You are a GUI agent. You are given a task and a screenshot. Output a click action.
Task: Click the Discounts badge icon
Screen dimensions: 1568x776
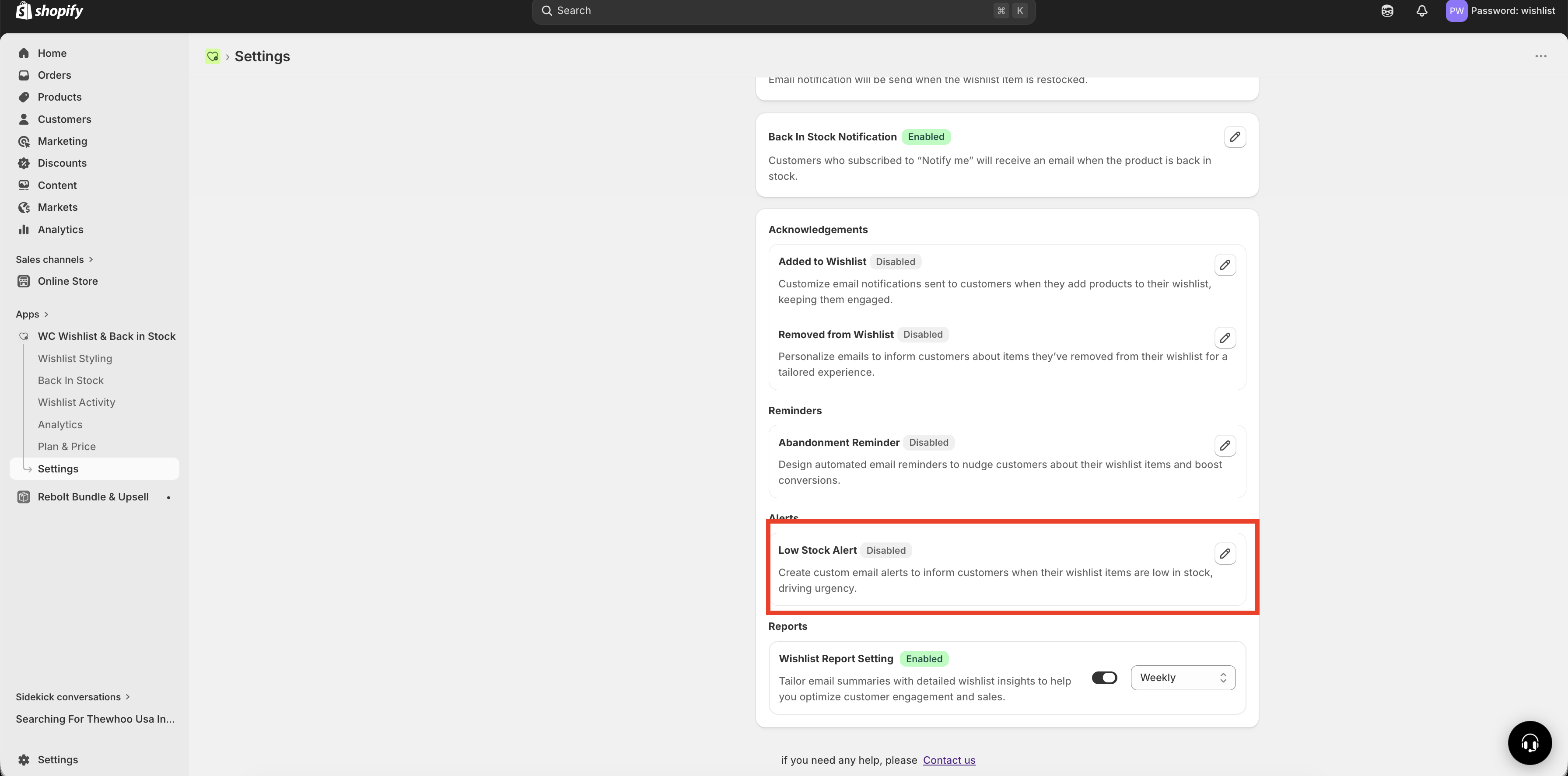24,163
